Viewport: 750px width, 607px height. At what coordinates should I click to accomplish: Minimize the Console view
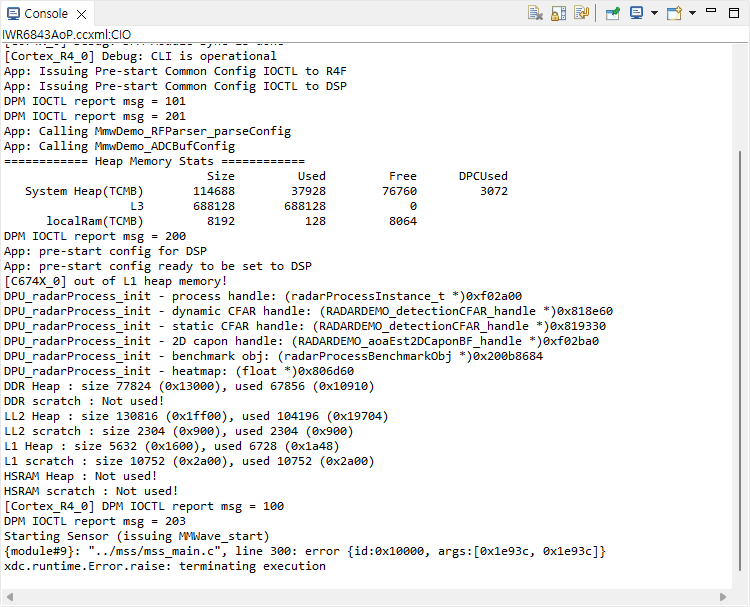click(711, 11)
